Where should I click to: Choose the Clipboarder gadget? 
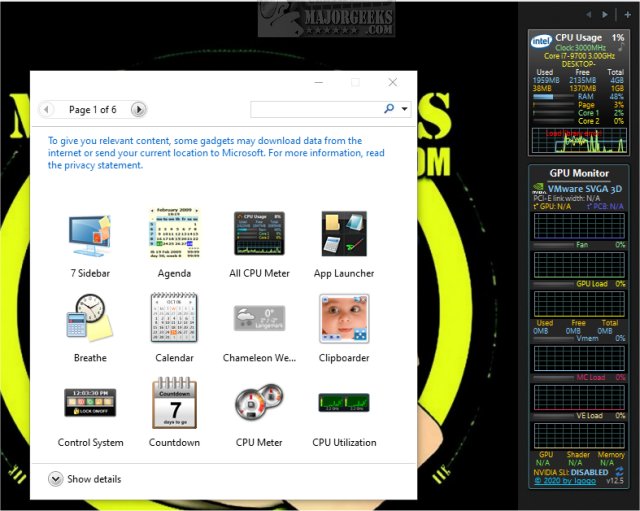(343, 319)
